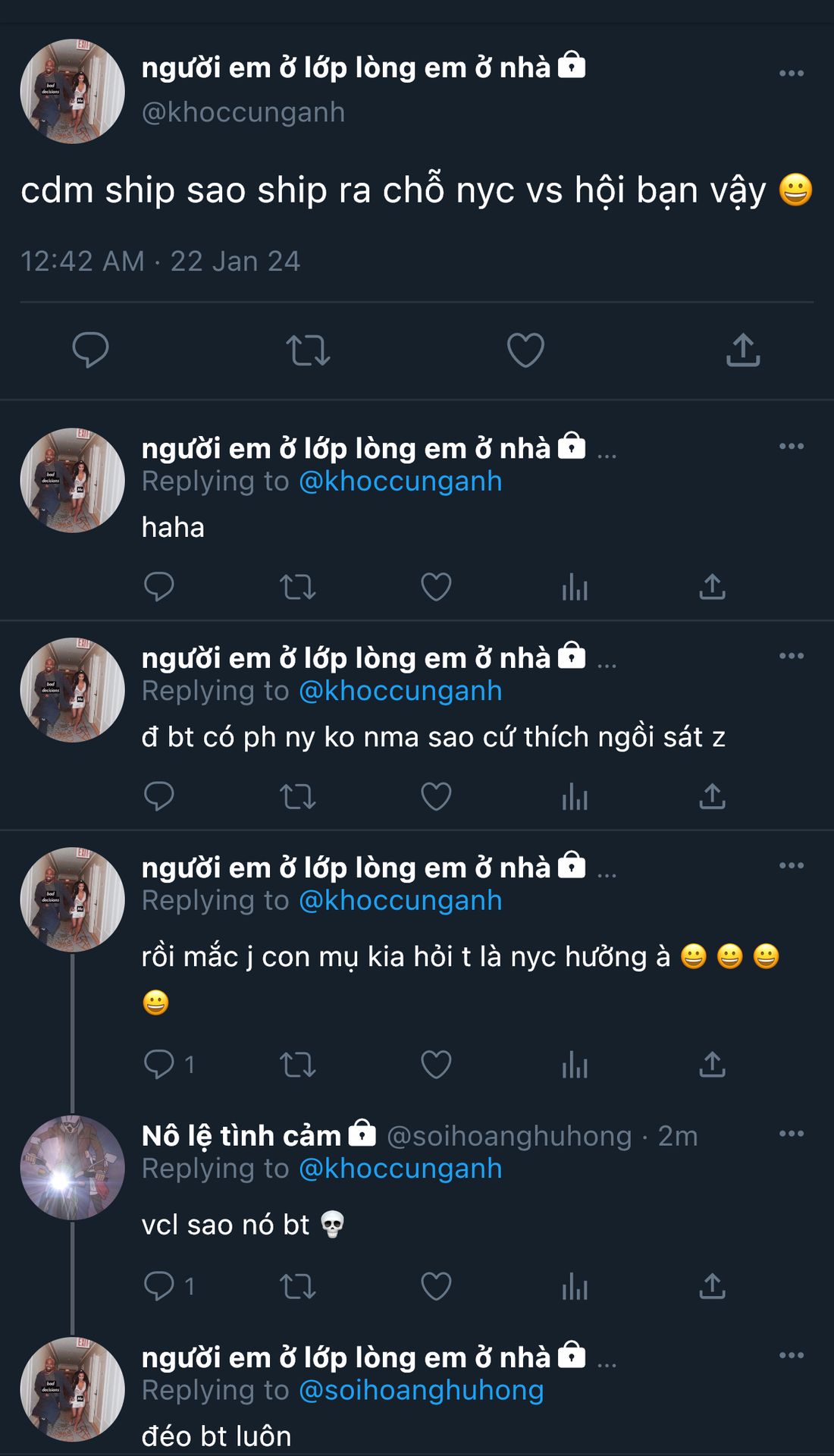View analytics of the "haha" reply
This screenshot has width=834, height=1456.
click(575, 587)
